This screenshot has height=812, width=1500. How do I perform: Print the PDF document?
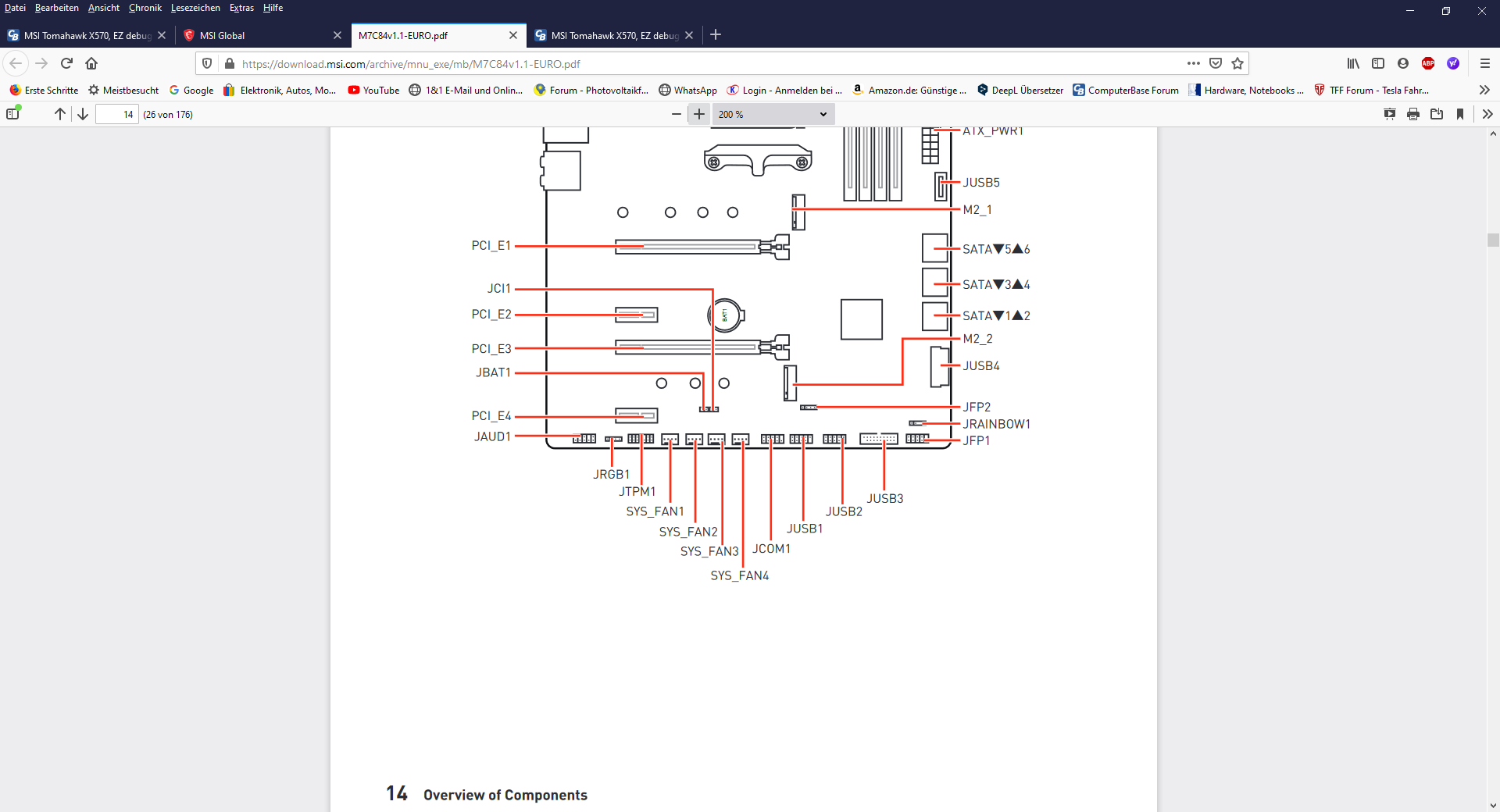pos(1413,114)
